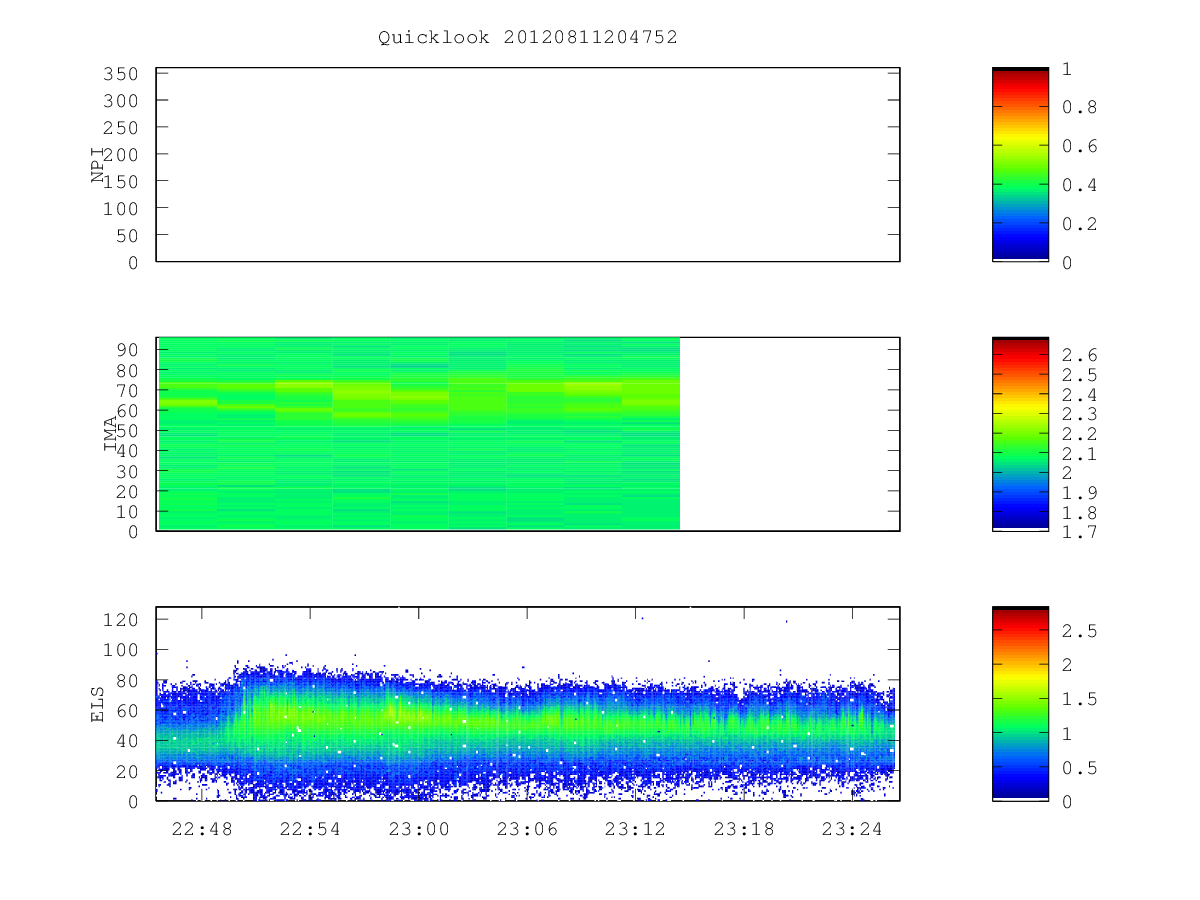Click the 70 tick on IMA axis
Image resolution: width=1200 pixels, height=900 pixels.
click(x=128, y=390)
